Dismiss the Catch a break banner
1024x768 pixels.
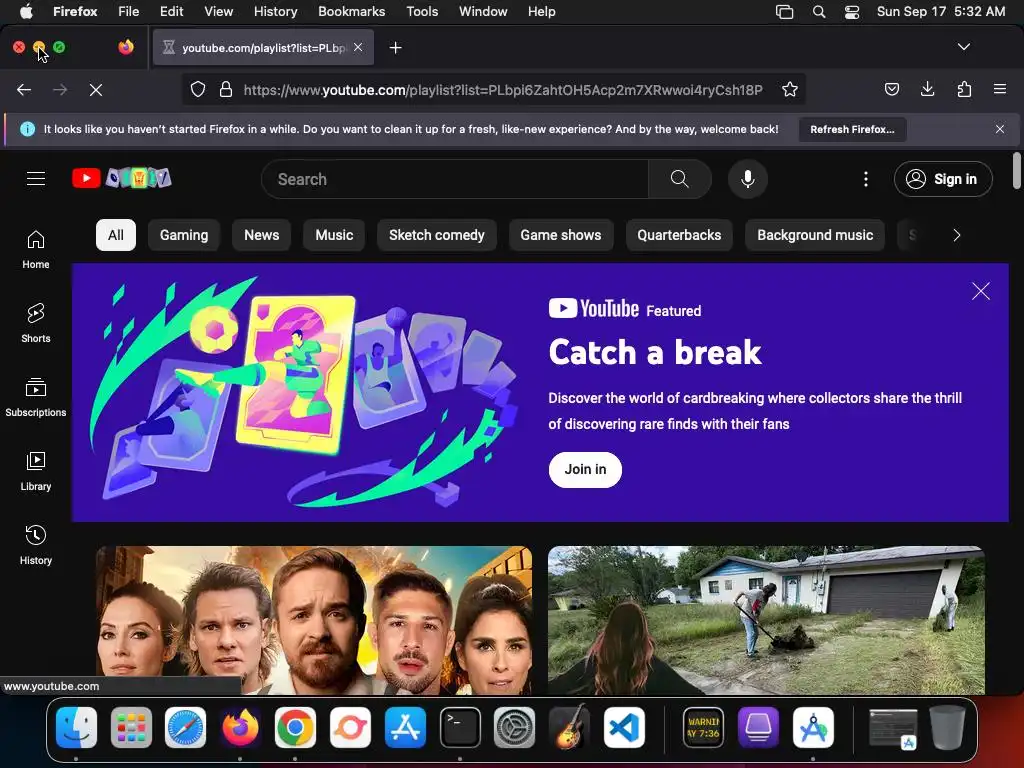coord(981,291)
